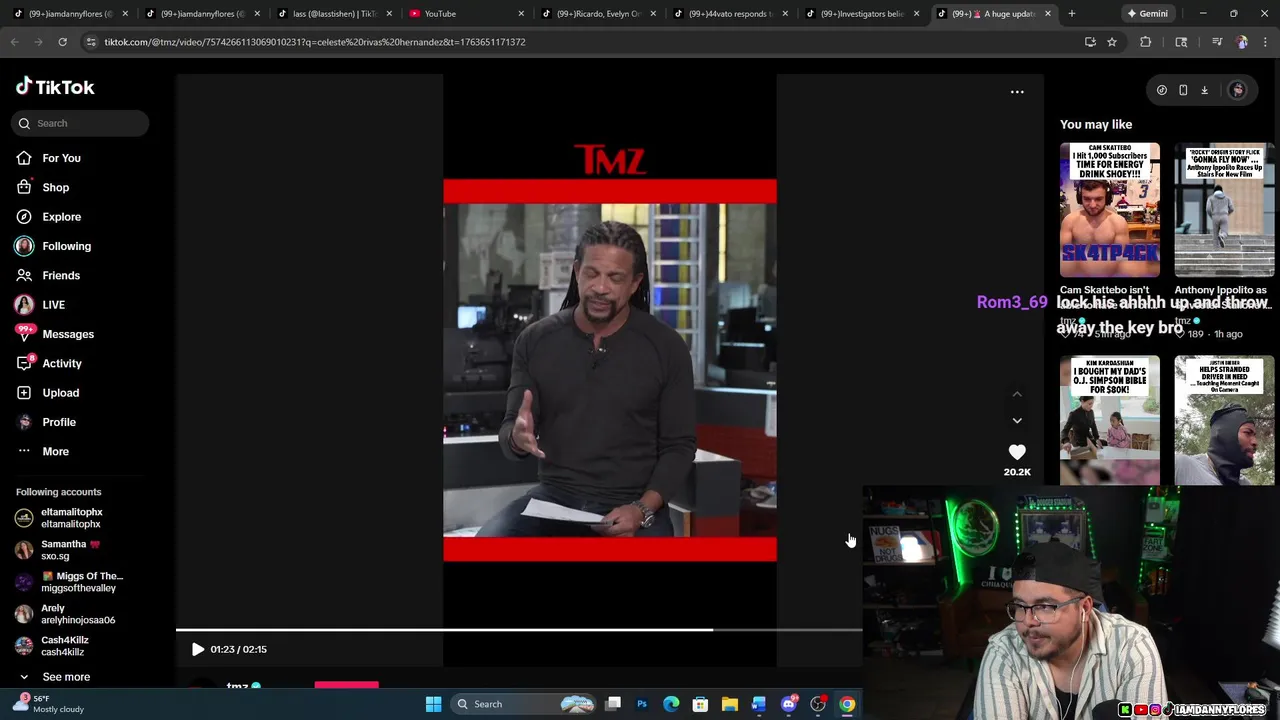Open the Following feed
The height and width of the screenshot is (720, 1280).
53,246
